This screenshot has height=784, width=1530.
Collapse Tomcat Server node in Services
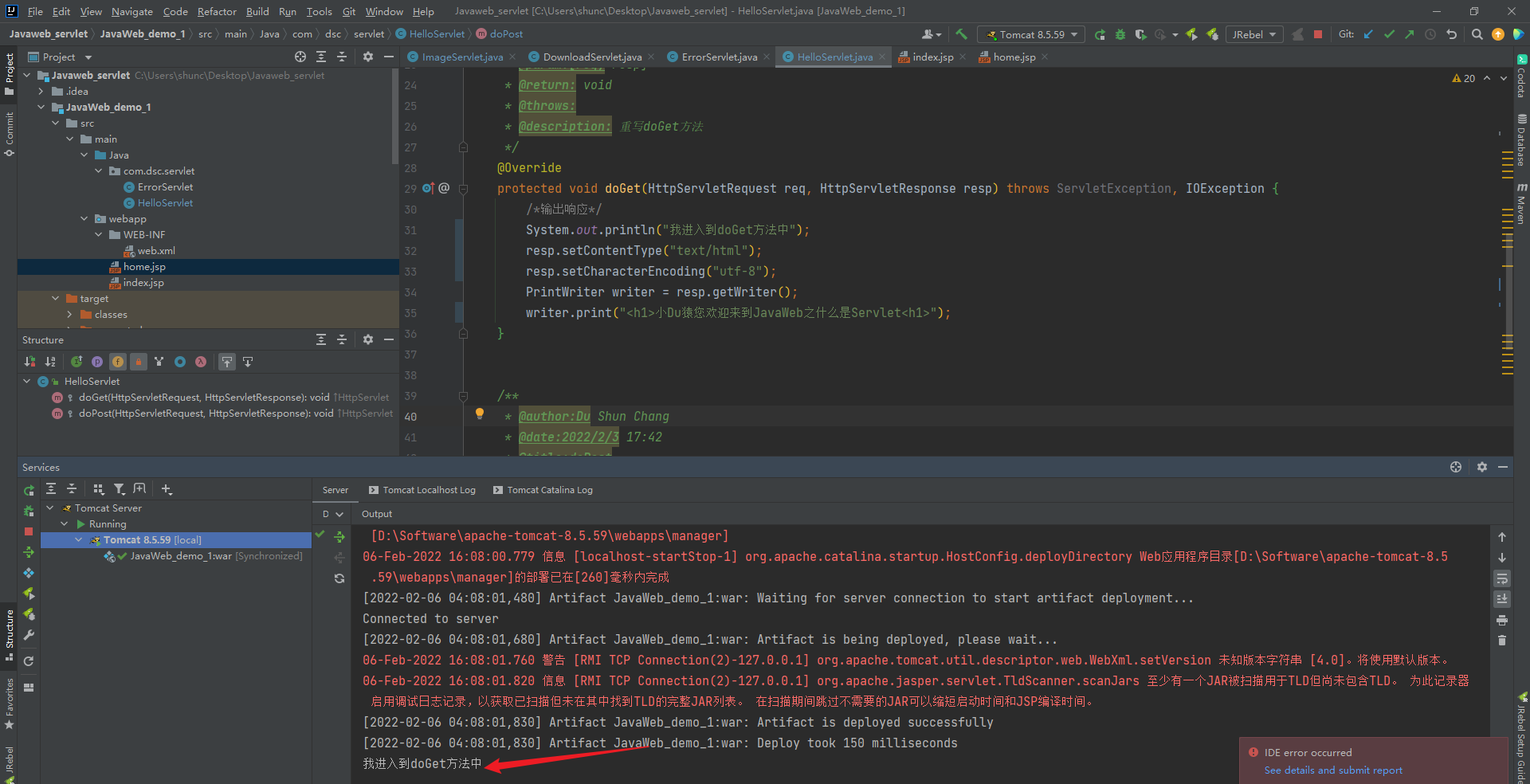point(49,508)
